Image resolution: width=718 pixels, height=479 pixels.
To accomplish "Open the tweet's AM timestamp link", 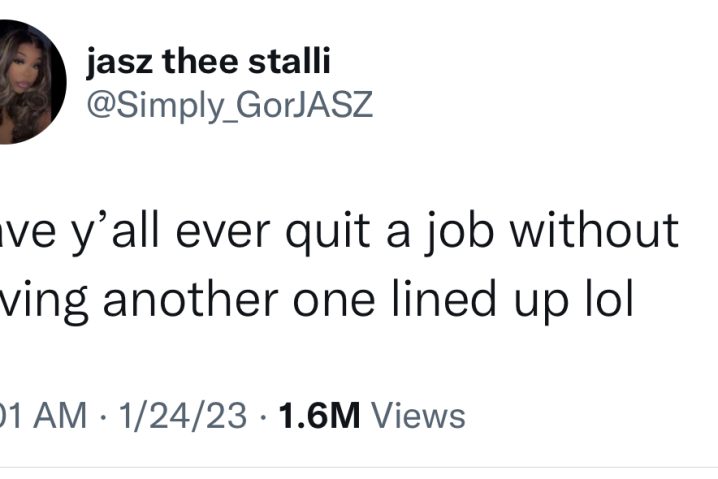I will (43, 416).
